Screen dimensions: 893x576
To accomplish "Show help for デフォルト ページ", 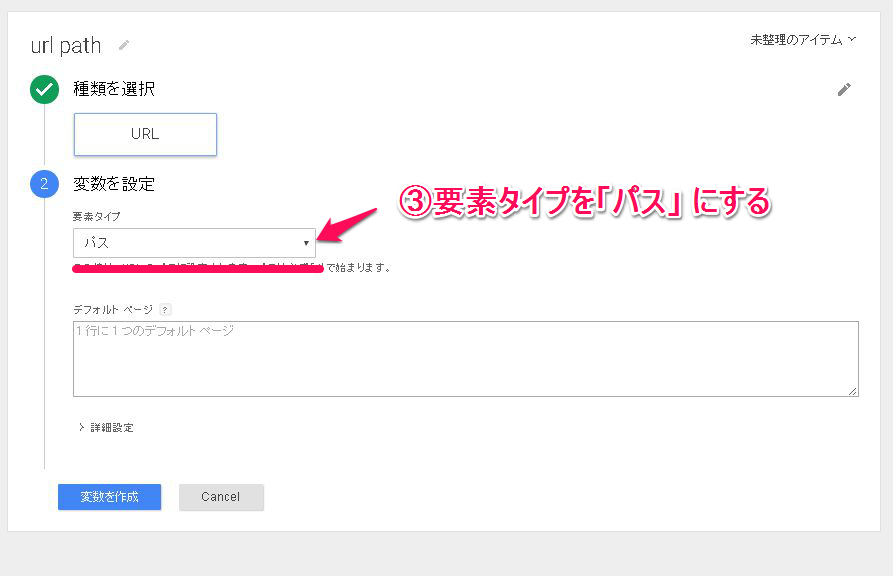I will [x=165, y=310].
